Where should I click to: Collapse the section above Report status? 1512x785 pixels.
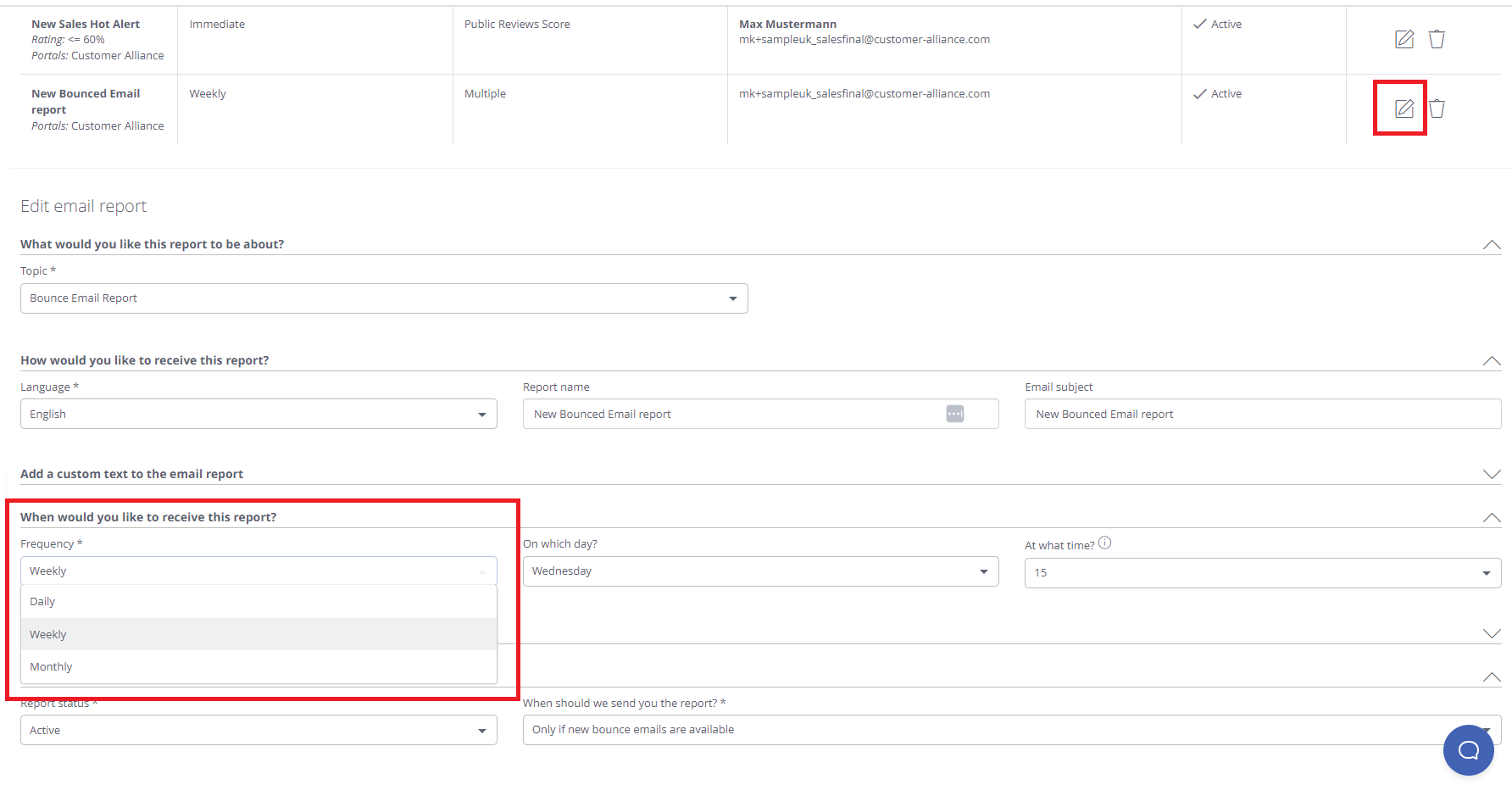1492,677
